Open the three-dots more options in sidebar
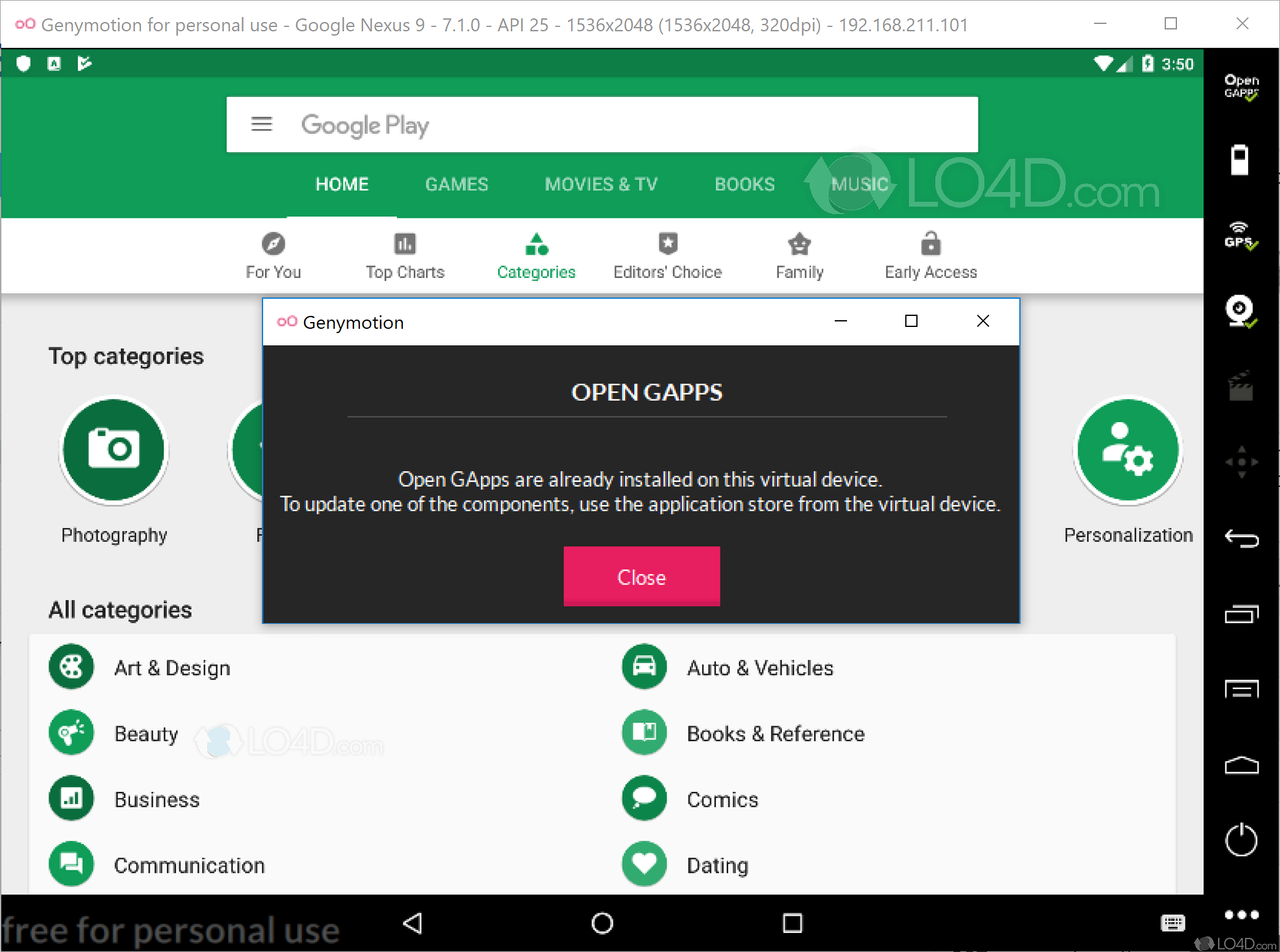This screenshot has width=1280, height=952. coord(1241,915)
